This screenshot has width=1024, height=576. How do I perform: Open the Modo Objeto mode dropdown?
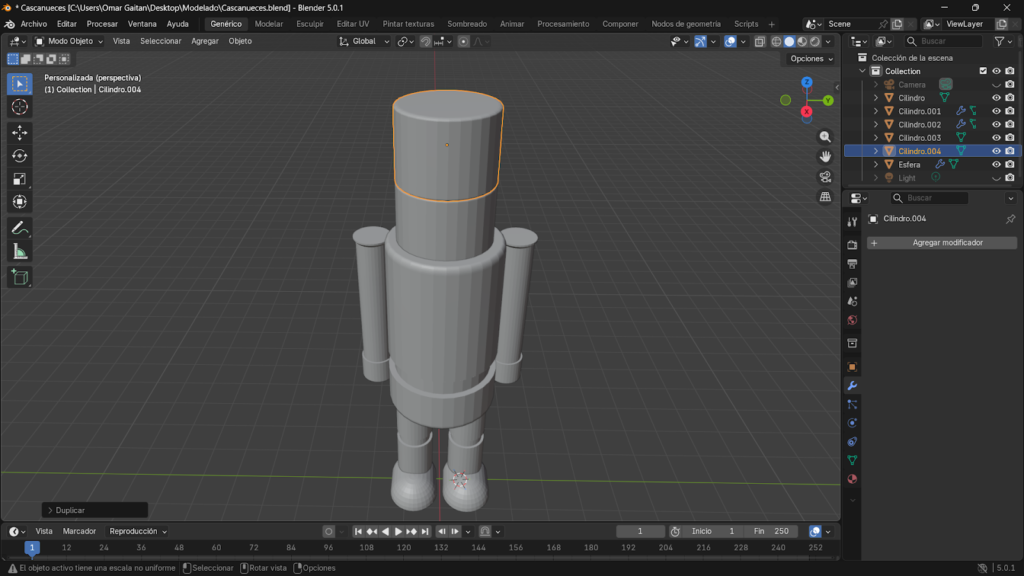70,41
